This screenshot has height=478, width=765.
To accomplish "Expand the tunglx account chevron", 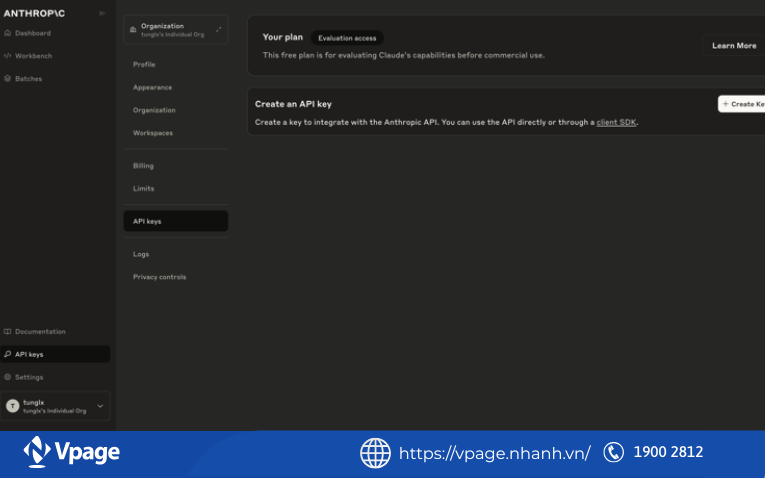I will point(100,406).
